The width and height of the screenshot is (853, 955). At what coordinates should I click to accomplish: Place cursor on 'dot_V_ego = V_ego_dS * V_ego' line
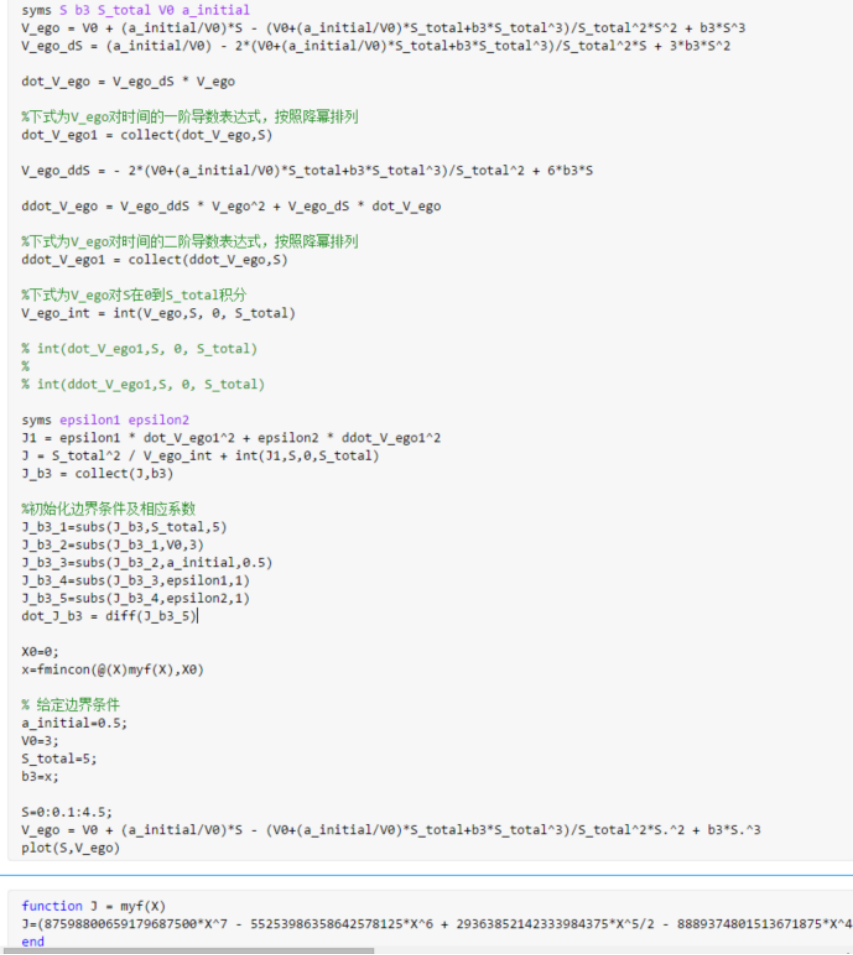128,81
